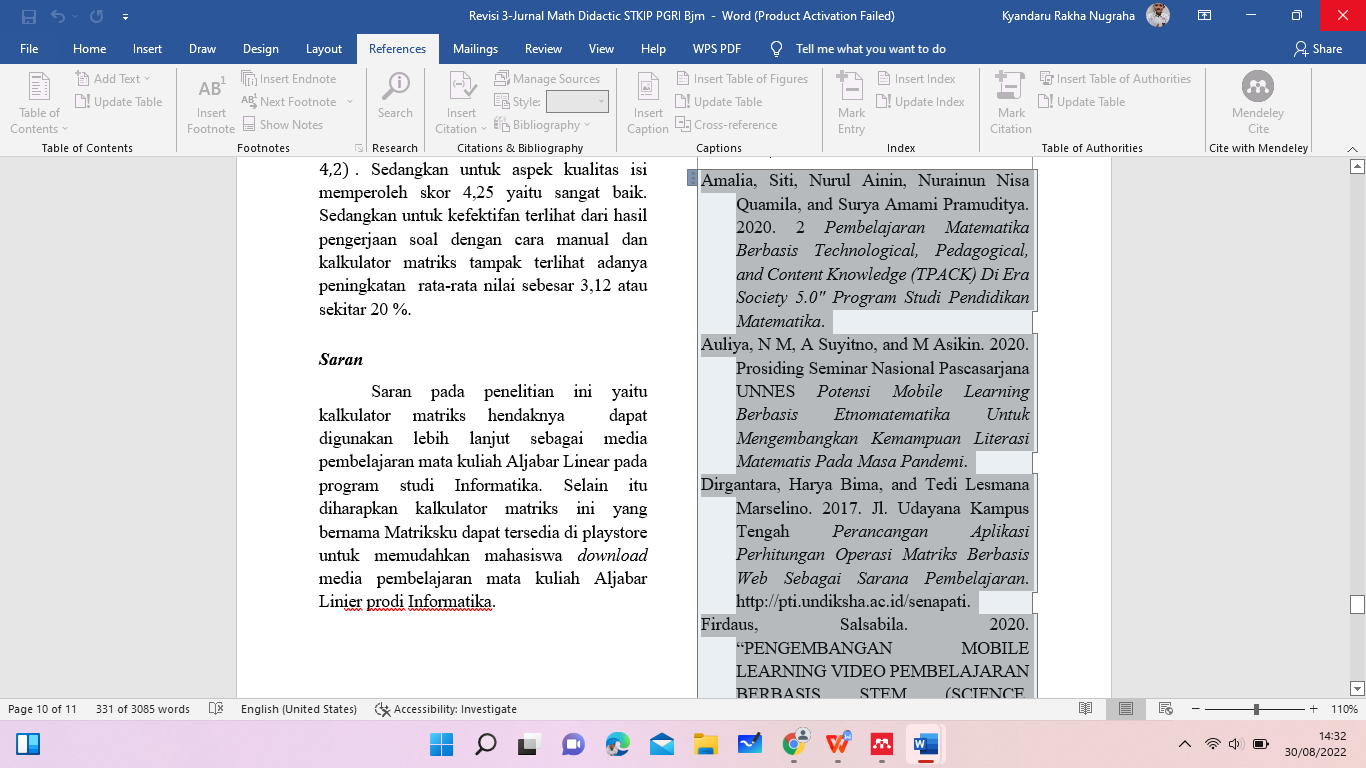This screenshot has height=768, width=1366.
Task: Click the Share button
Action: tap(1318, 49)
